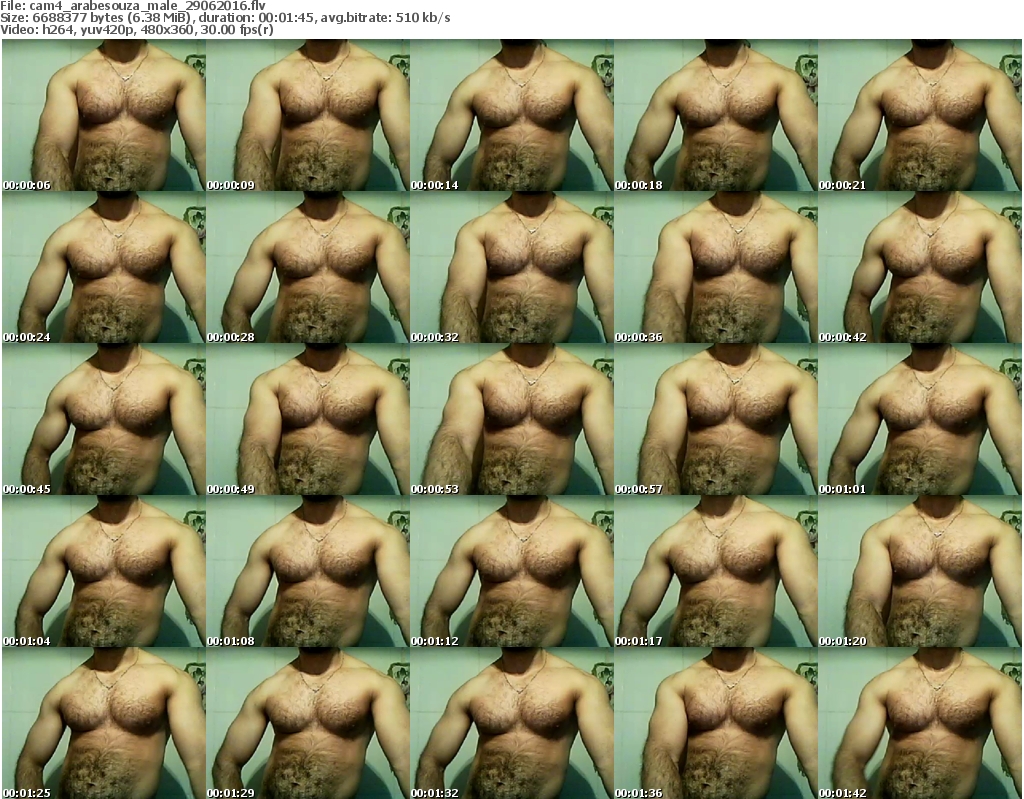1024x799 pixels.
Task: Select the thumbnail timestamped 00:01:12
Action: pos(511,571)
